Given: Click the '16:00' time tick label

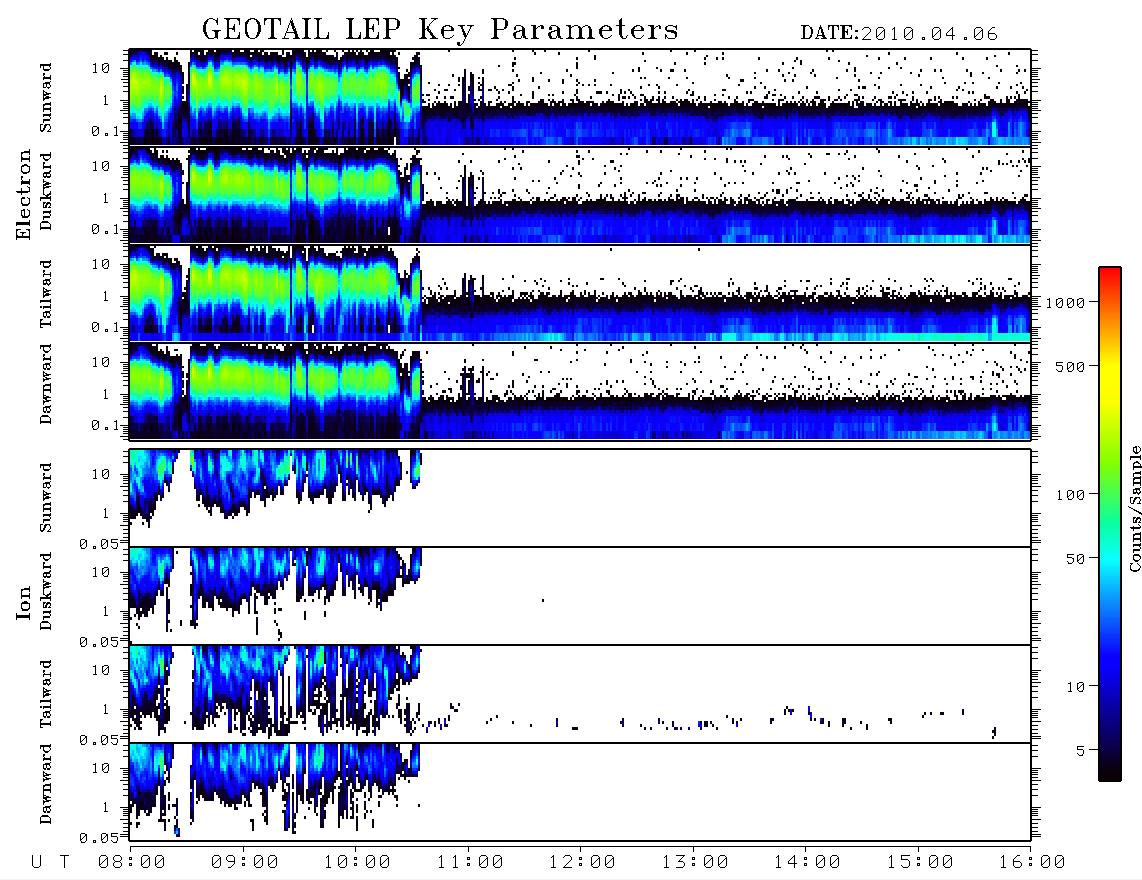Looking at the screenshot, I should (x=1031, y=863).
